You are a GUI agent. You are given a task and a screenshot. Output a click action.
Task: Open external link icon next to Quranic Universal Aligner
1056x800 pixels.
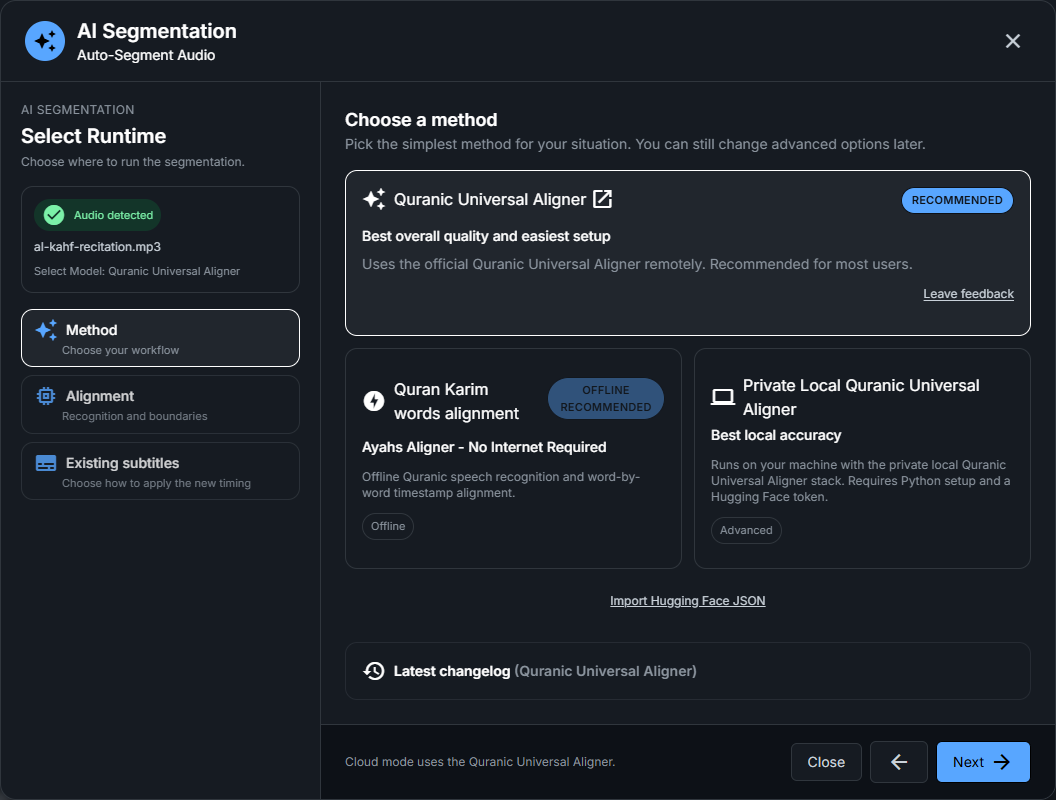coord(602,199)
